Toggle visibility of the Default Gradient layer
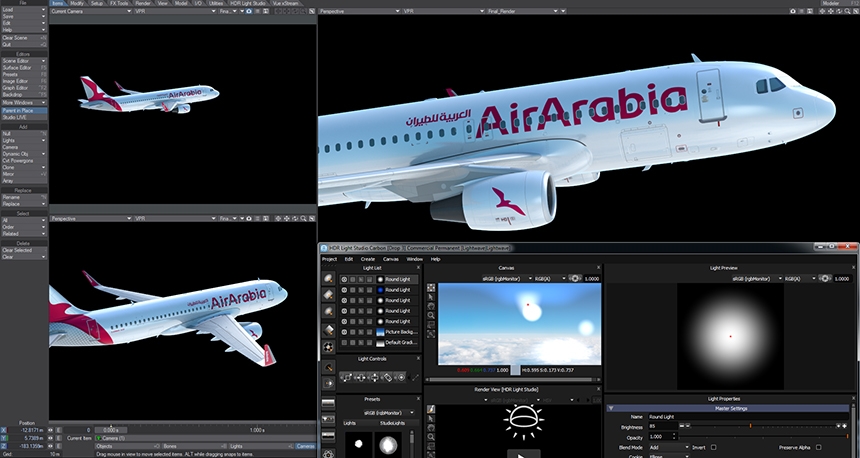The width and height of the screenshot is (860, 458). coord(344,342)
